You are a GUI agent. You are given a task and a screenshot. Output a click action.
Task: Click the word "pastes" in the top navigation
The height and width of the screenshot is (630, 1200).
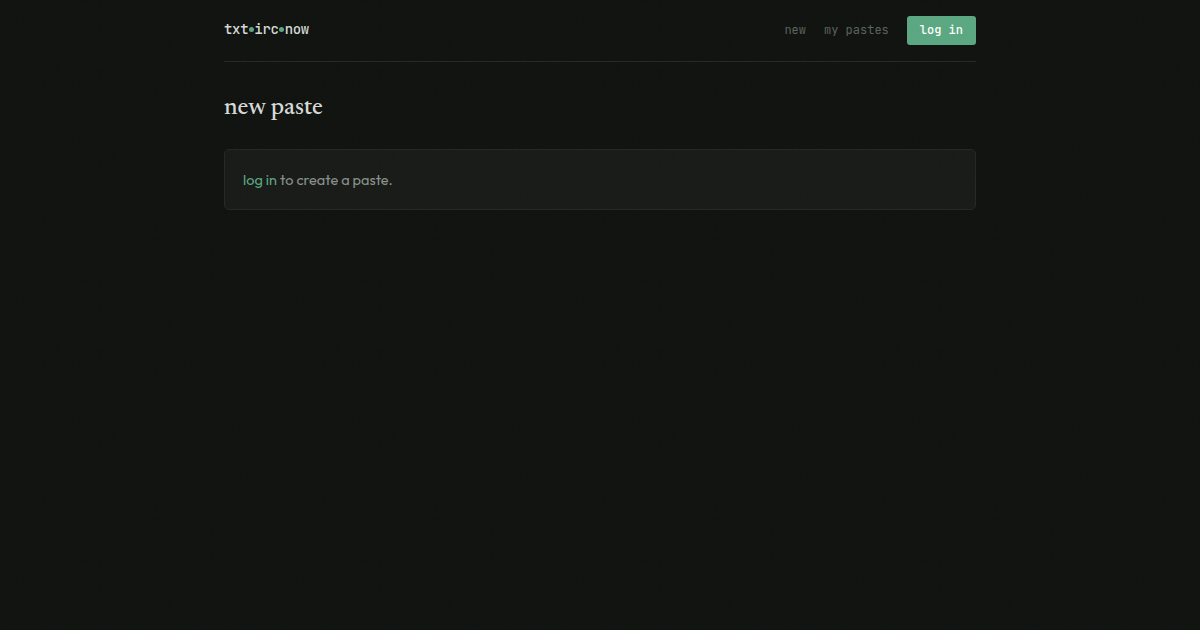867,30
